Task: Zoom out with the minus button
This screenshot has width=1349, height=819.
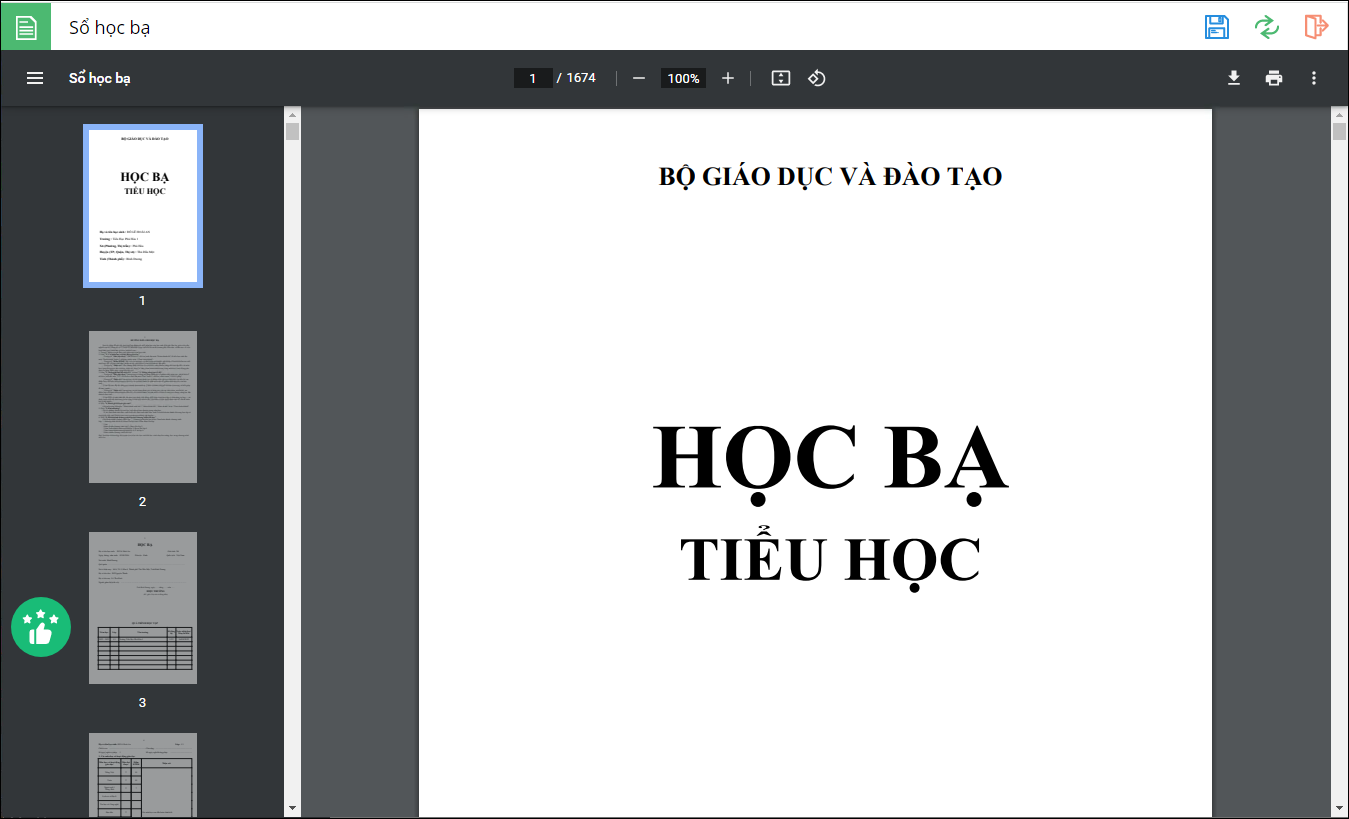Action: (x=639, y=78)
